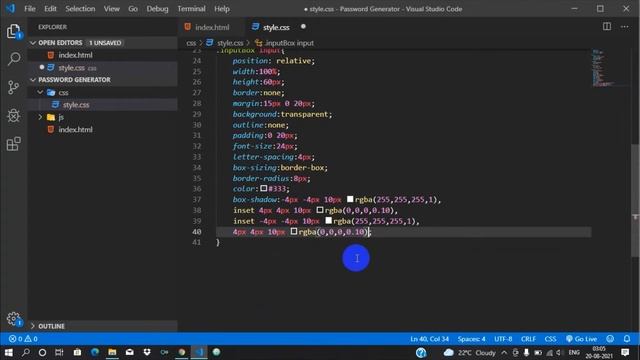The height and width of the screenshot is (360, 640).
Task: Open the Source Control view
Action: click(13, 87)
